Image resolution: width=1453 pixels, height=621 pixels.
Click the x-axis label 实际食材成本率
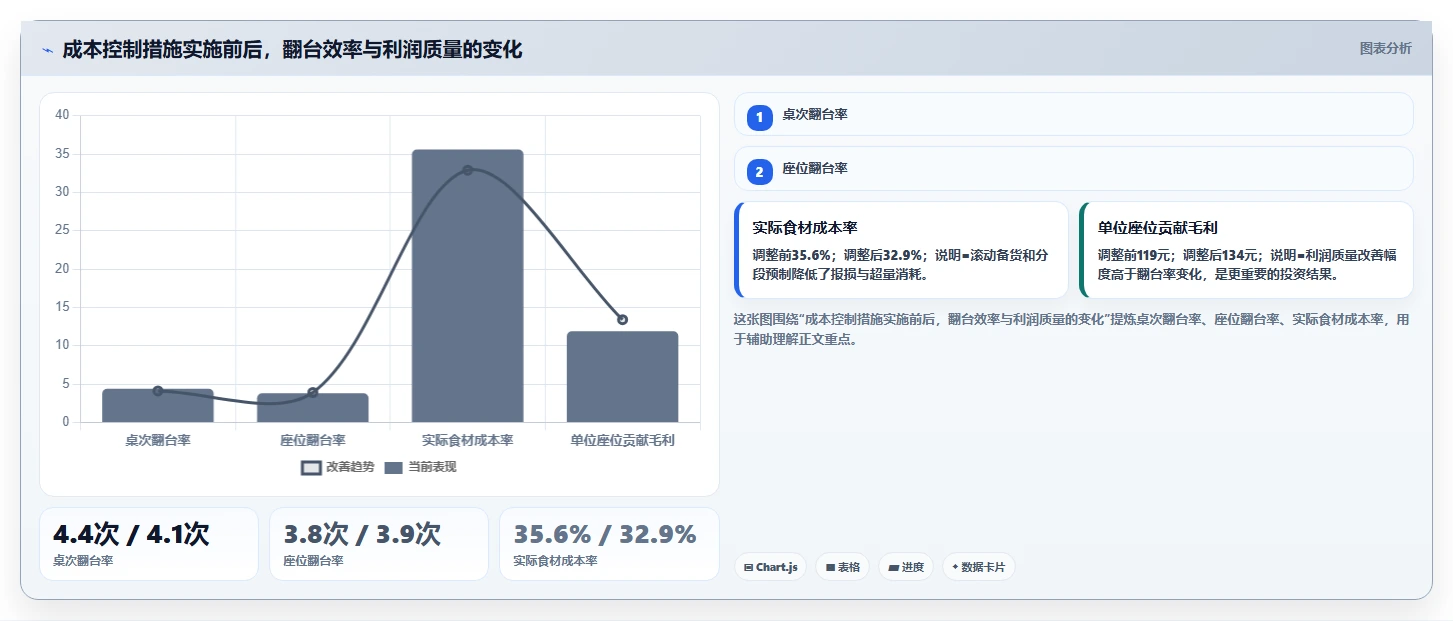tap(467, 440)
